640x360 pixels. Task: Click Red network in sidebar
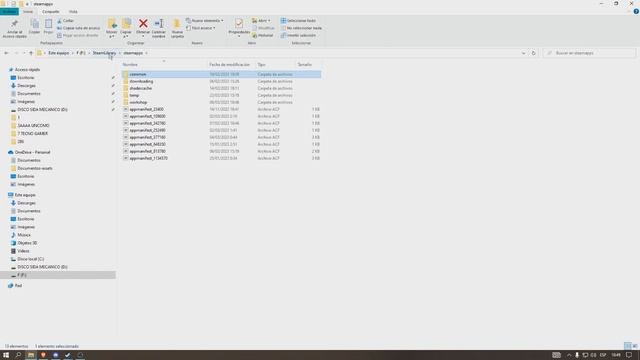pos(18,286)
